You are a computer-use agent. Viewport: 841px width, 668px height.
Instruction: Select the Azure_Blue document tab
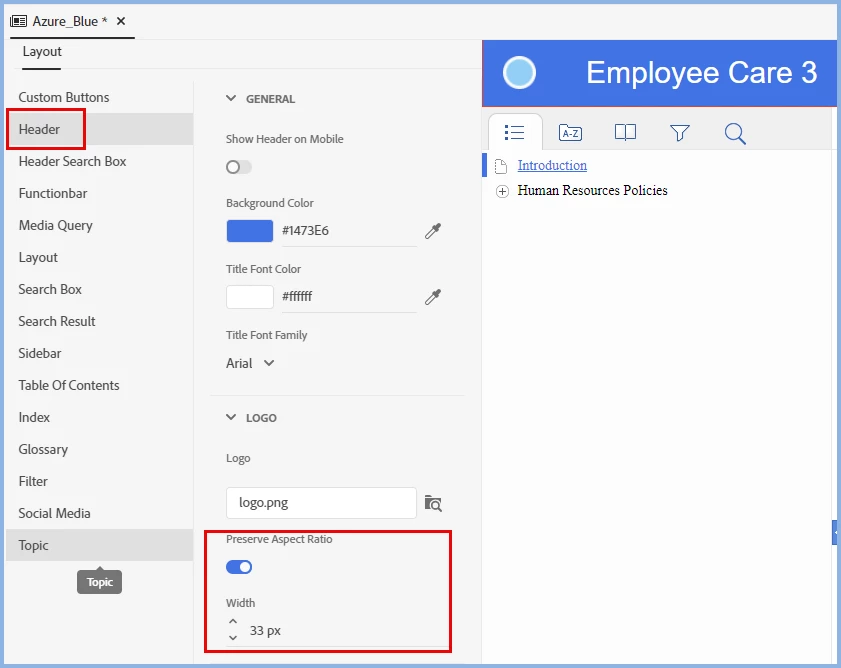pyautogui.click(x=70, y=21)
